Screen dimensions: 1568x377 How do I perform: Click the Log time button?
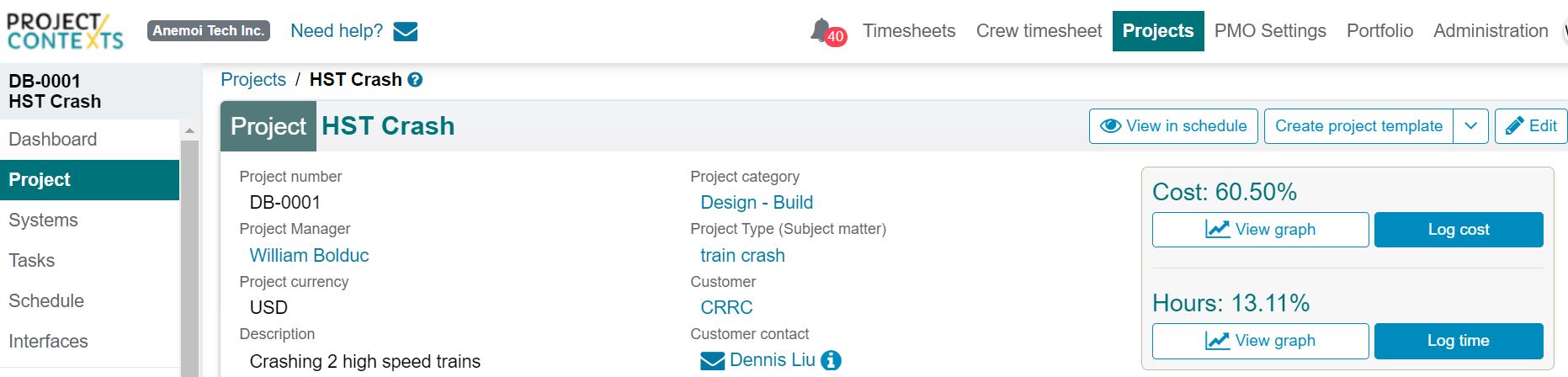[1459, 341]
